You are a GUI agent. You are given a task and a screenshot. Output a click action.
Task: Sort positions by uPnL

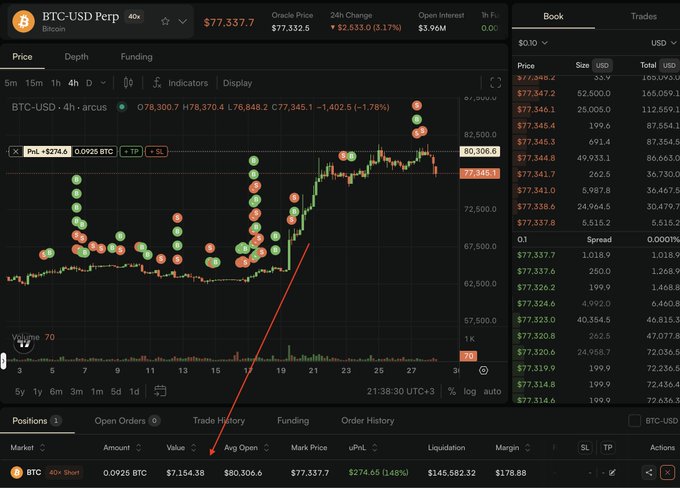point(363,447)
